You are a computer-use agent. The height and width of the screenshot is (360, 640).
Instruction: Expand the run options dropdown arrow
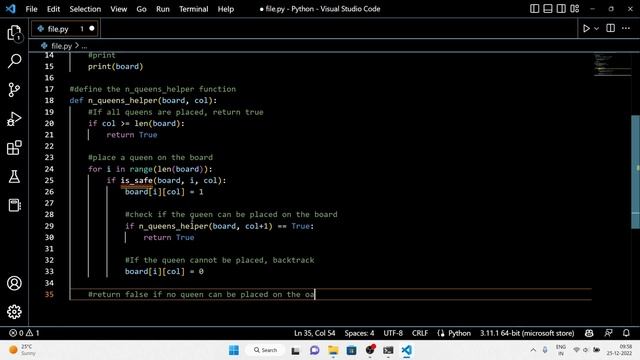tap(596, 29)
